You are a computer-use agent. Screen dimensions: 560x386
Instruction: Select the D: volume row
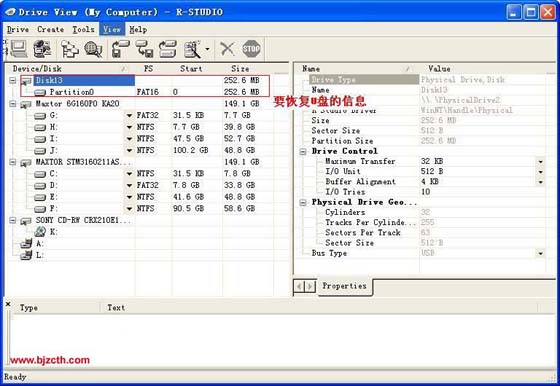click(146, 185)
